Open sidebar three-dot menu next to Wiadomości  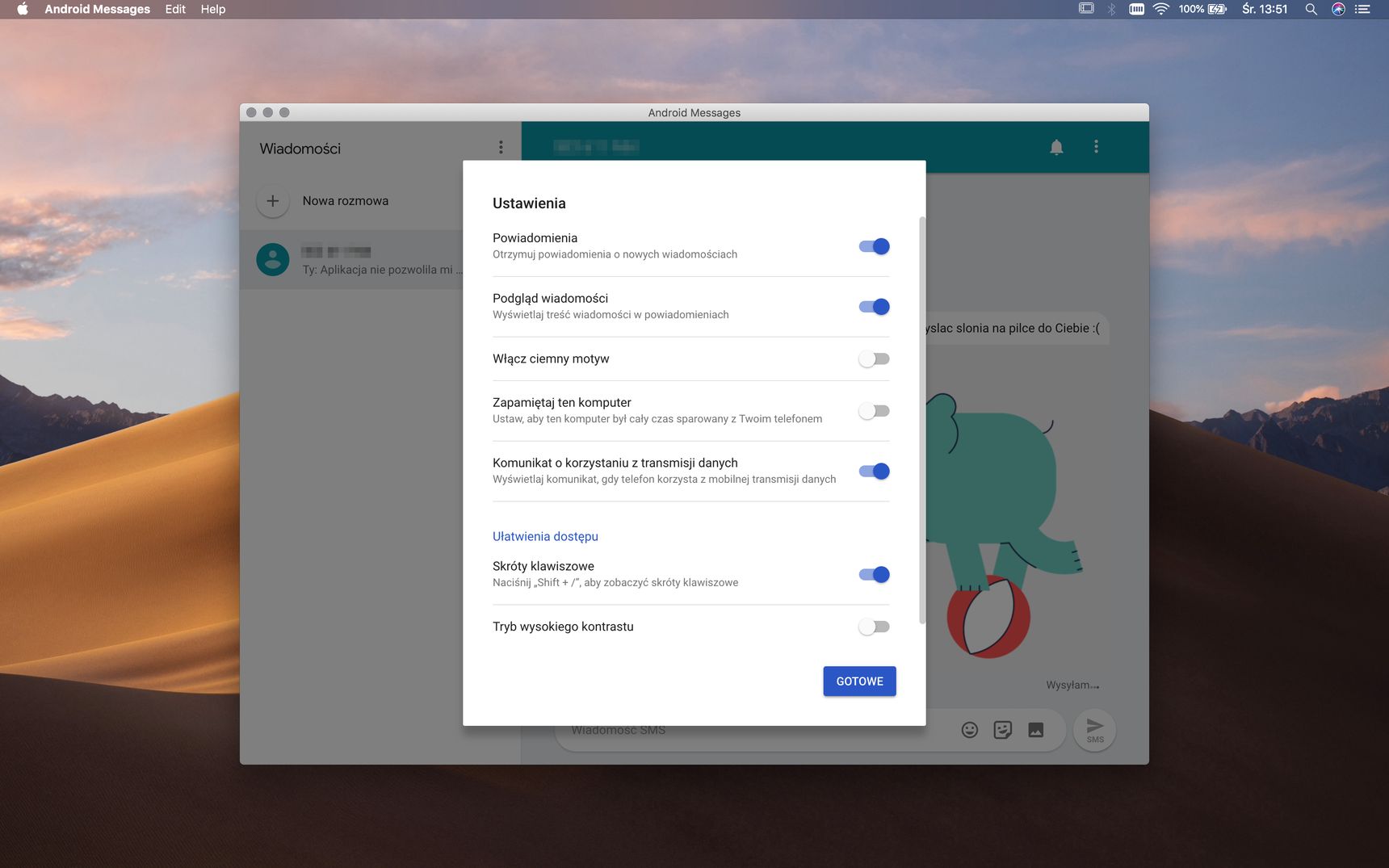501,147
